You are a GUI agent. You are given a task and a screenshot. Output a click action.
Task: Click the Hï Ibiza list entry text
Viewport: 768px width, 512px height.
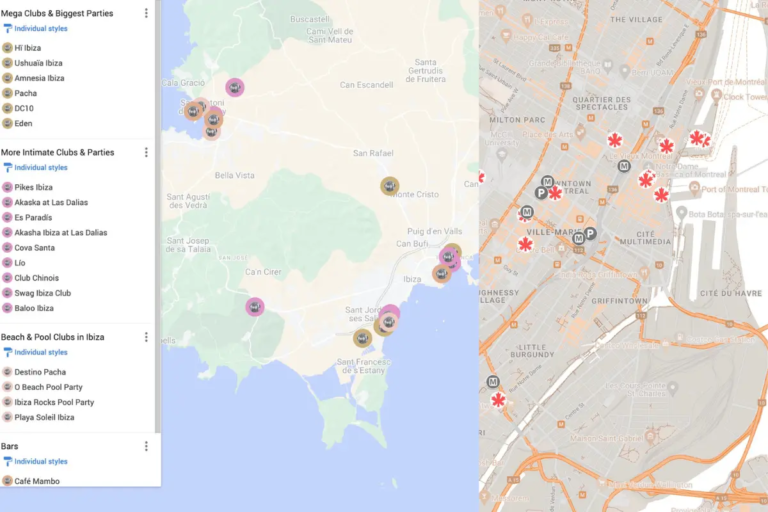[28, 48]
